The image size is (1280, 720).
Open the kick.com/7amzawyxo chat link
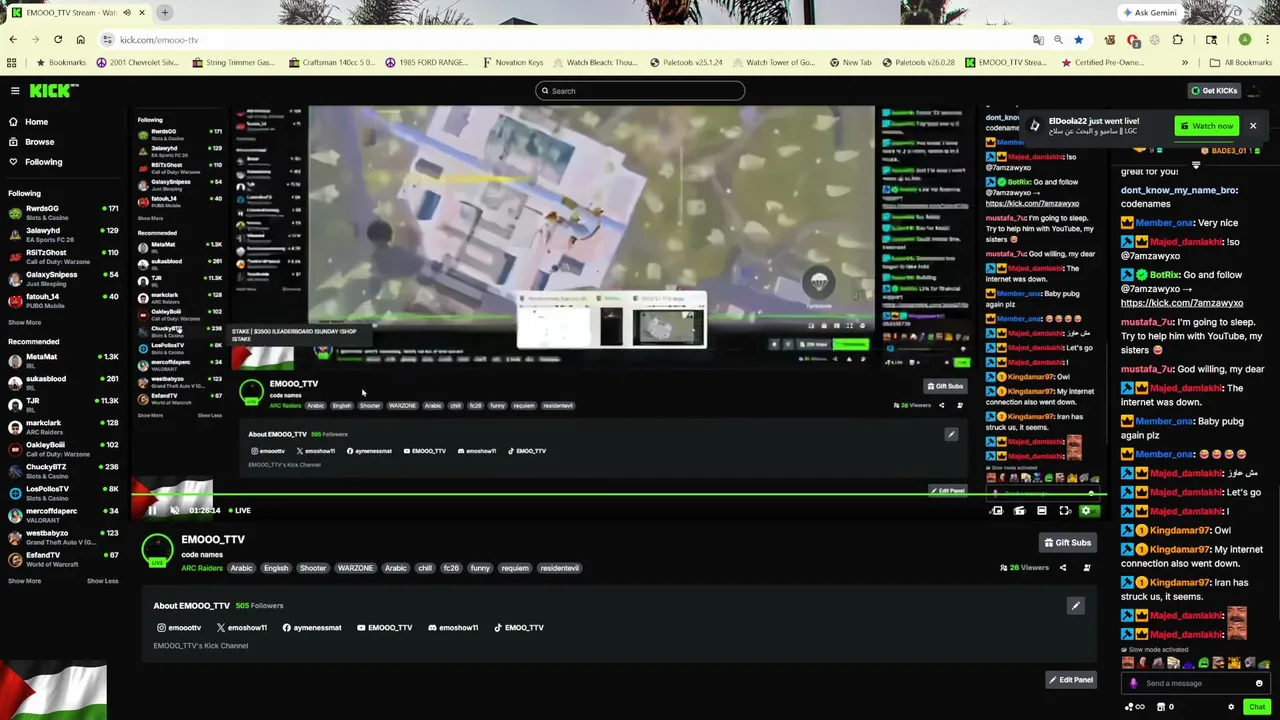pos(1182,303)
